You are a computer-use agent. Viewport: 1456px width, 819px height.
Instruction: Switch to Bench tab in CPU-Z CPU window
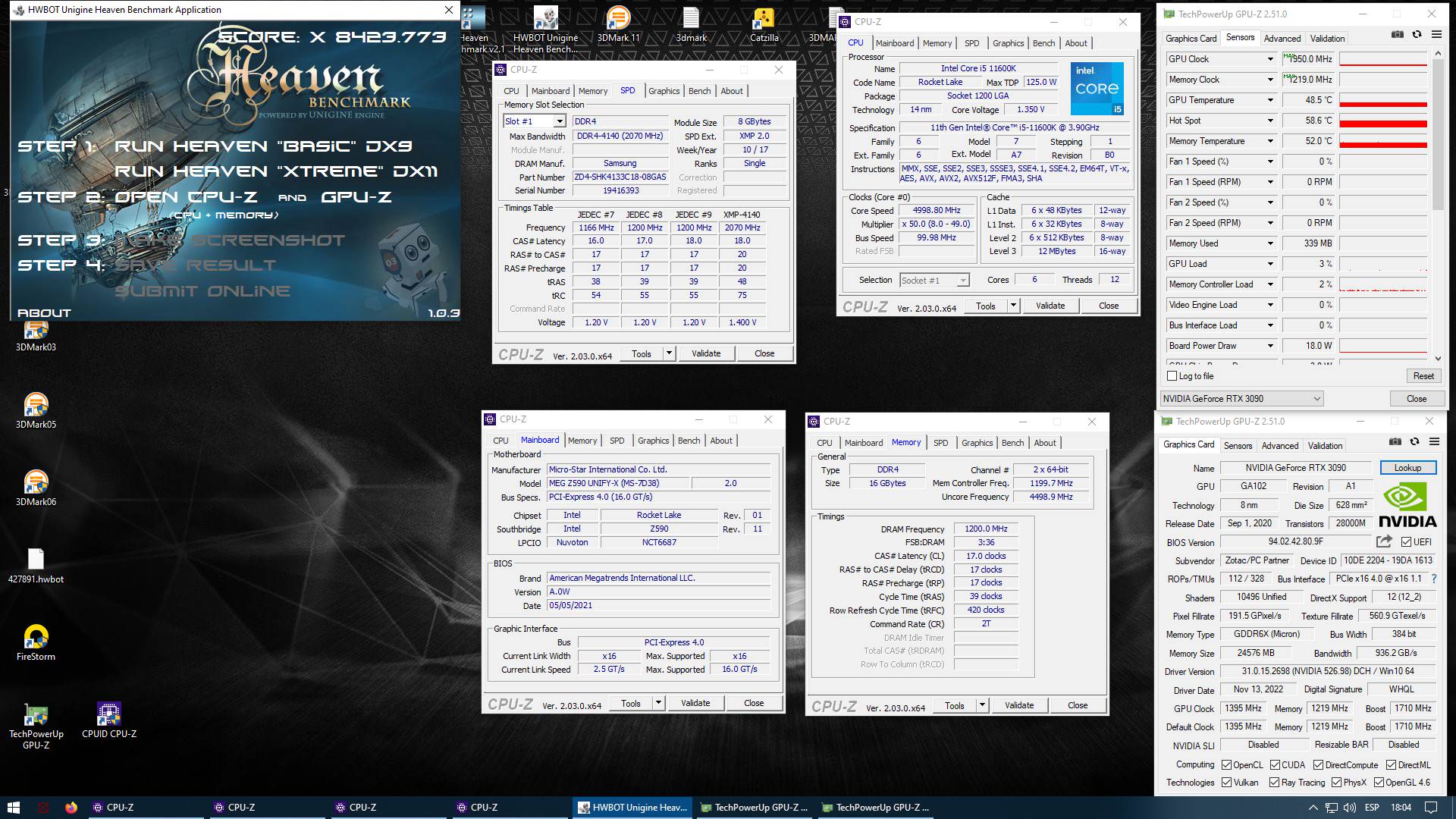1043,43
